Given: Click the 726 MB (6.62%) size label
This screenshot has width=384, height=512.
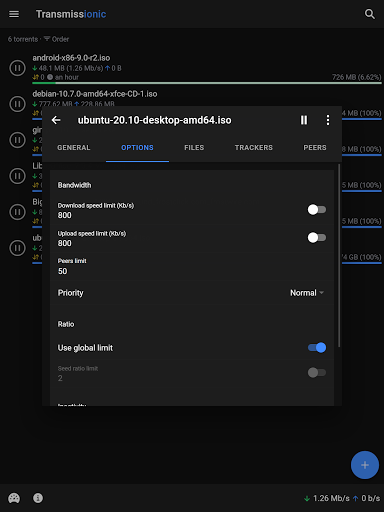Looking at the screenshot, I should (357, 77).
